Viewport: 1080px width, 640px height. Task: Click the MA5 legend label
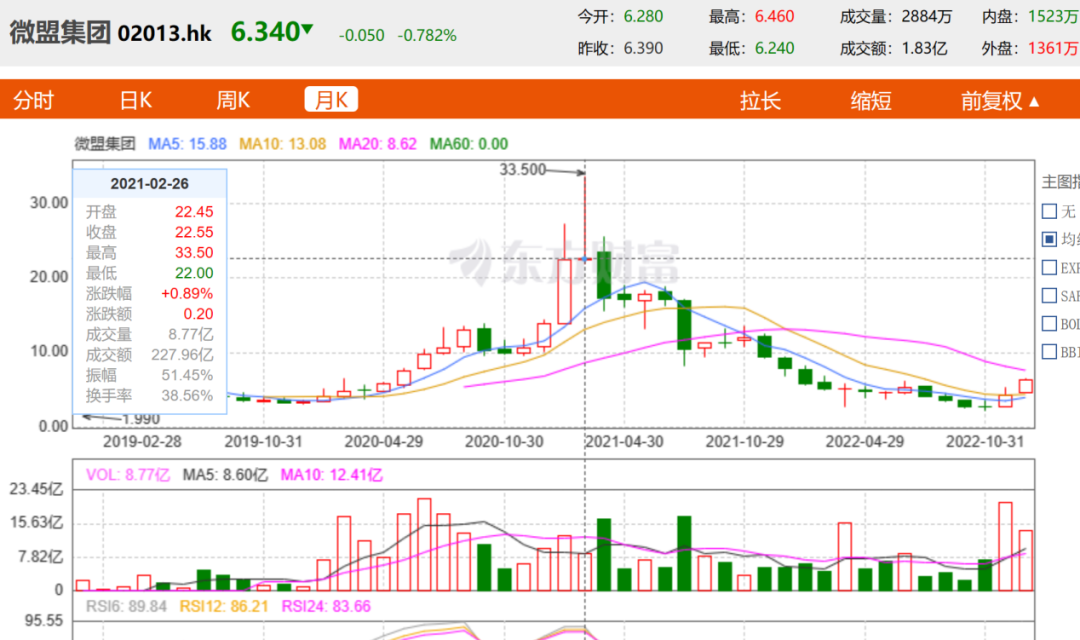pos(188,144)
